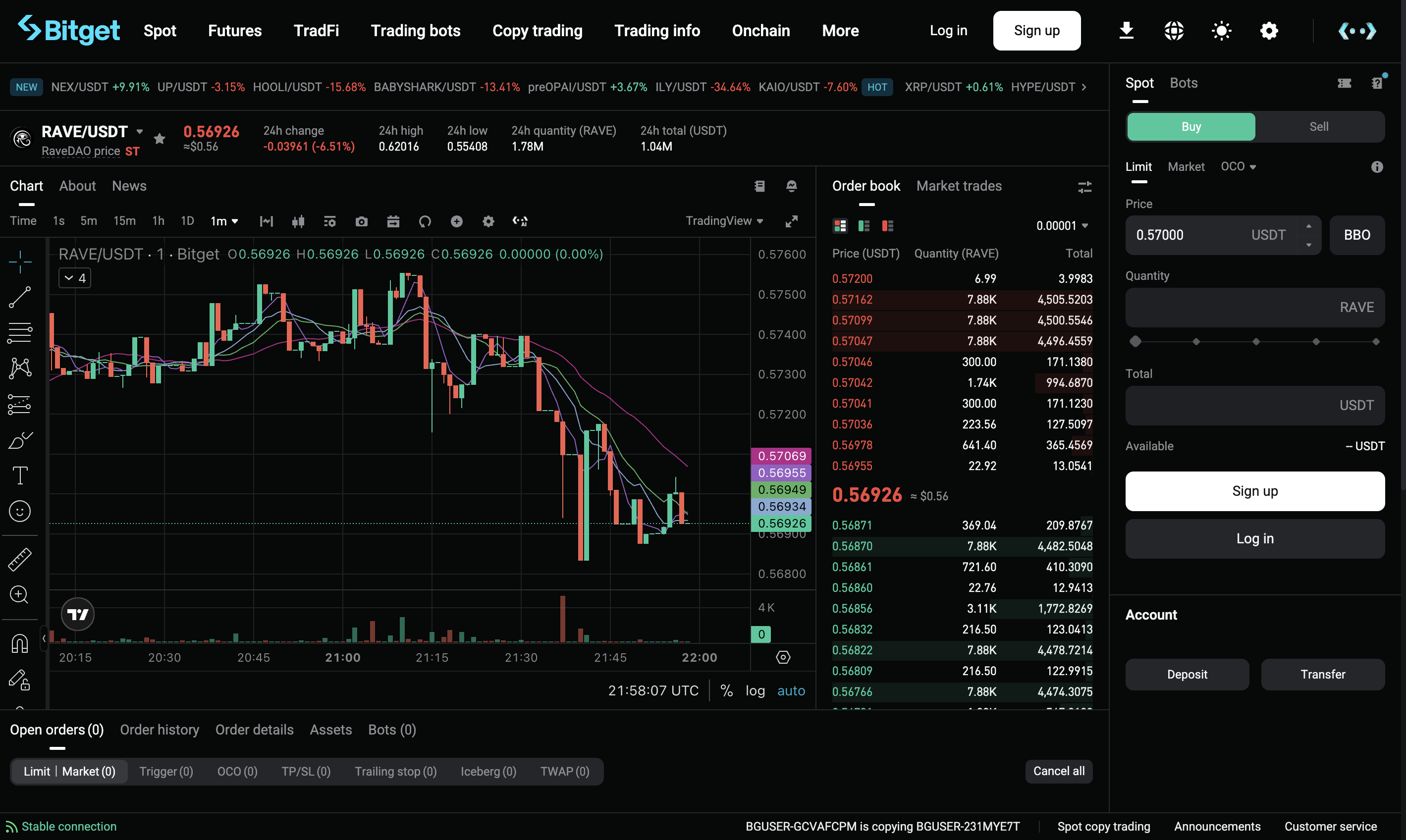Open the language globe icon

click(x=1174, y=31)
